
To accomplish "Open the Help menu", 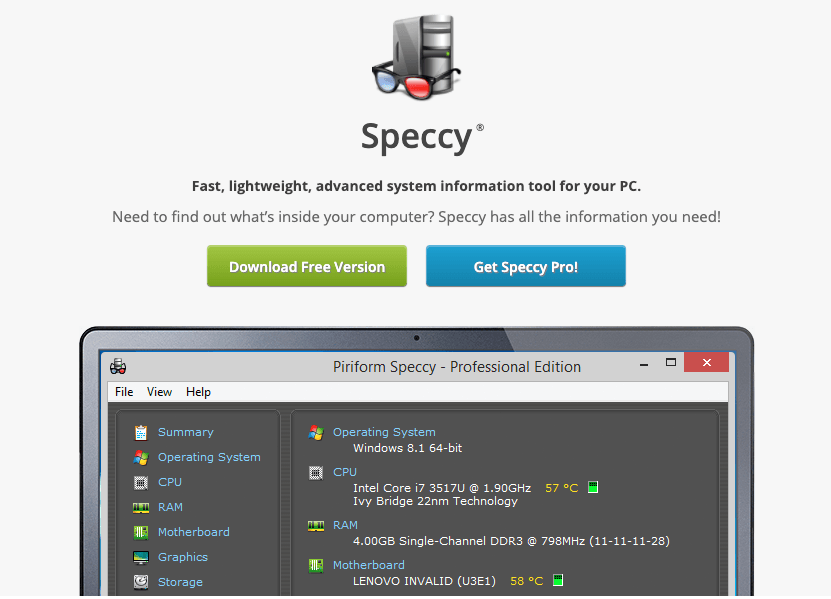I will (198, 392).
